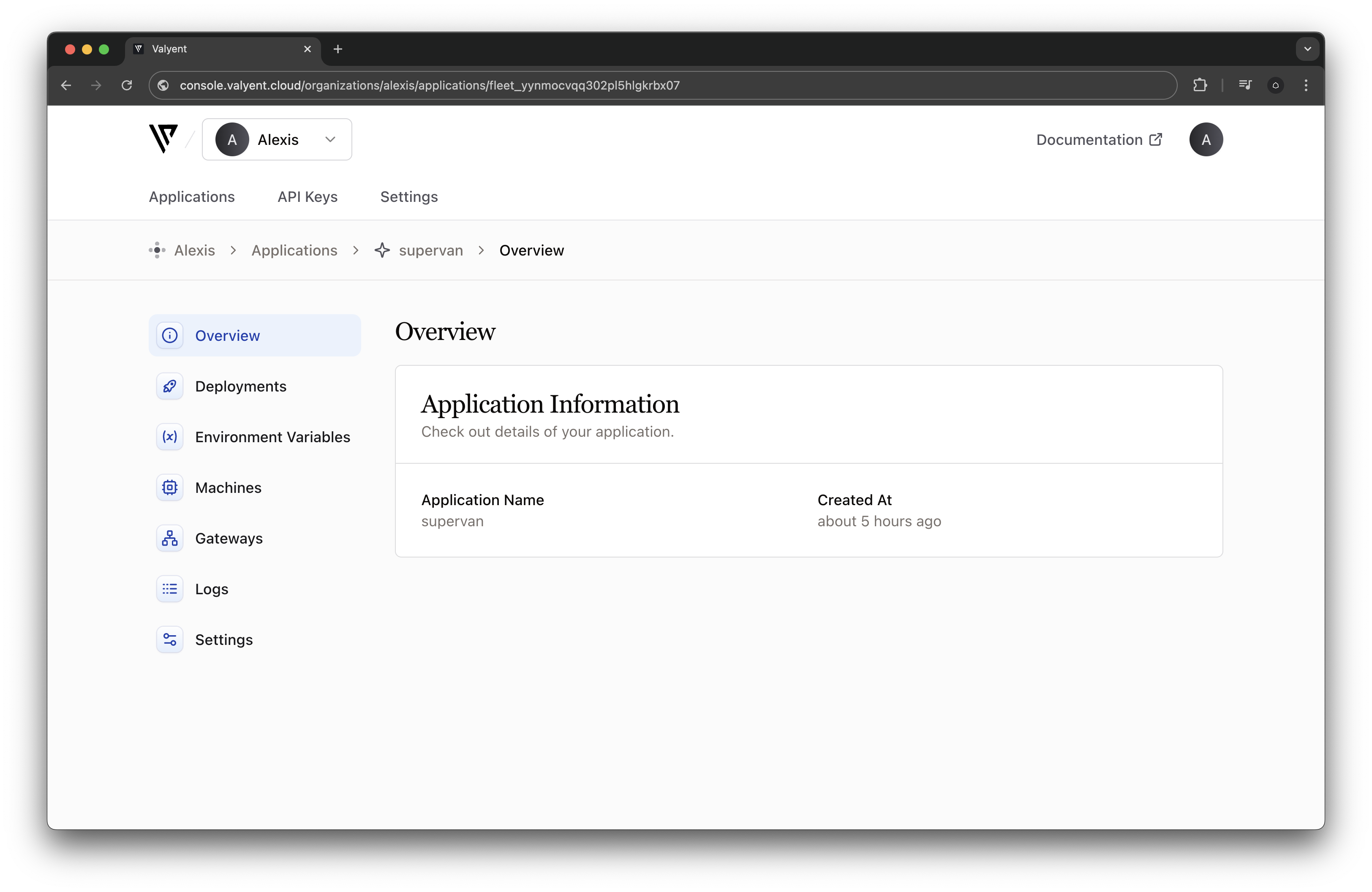
Task: Open the sidebar Settings sliders icon
Action: pyautogui.click(x=169, y=639)
